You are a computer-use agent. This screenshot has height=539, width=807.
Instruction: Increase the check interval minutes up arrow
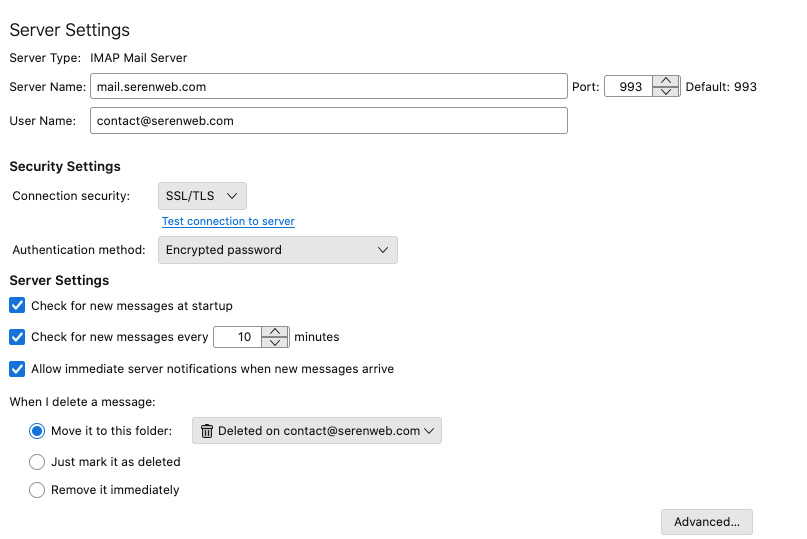click(275, 332)
